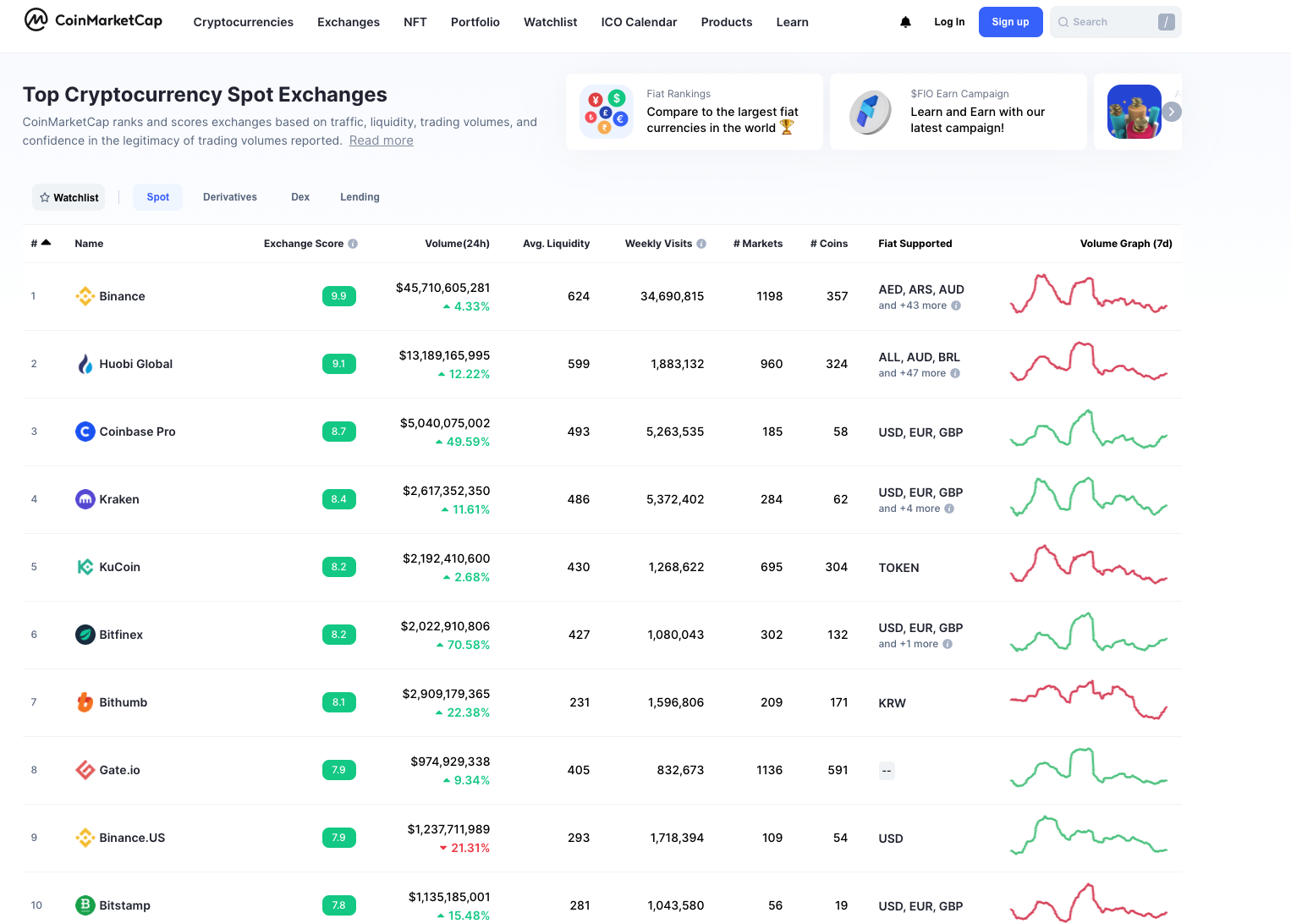1291x924 pixels.
Task: Open the Products menu
Action: [727, 22]
